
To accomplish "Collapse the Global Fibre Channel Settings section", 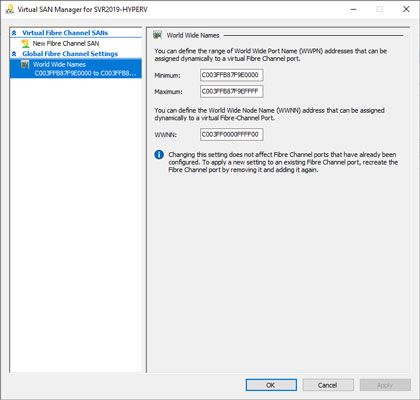I will point(14,54).
